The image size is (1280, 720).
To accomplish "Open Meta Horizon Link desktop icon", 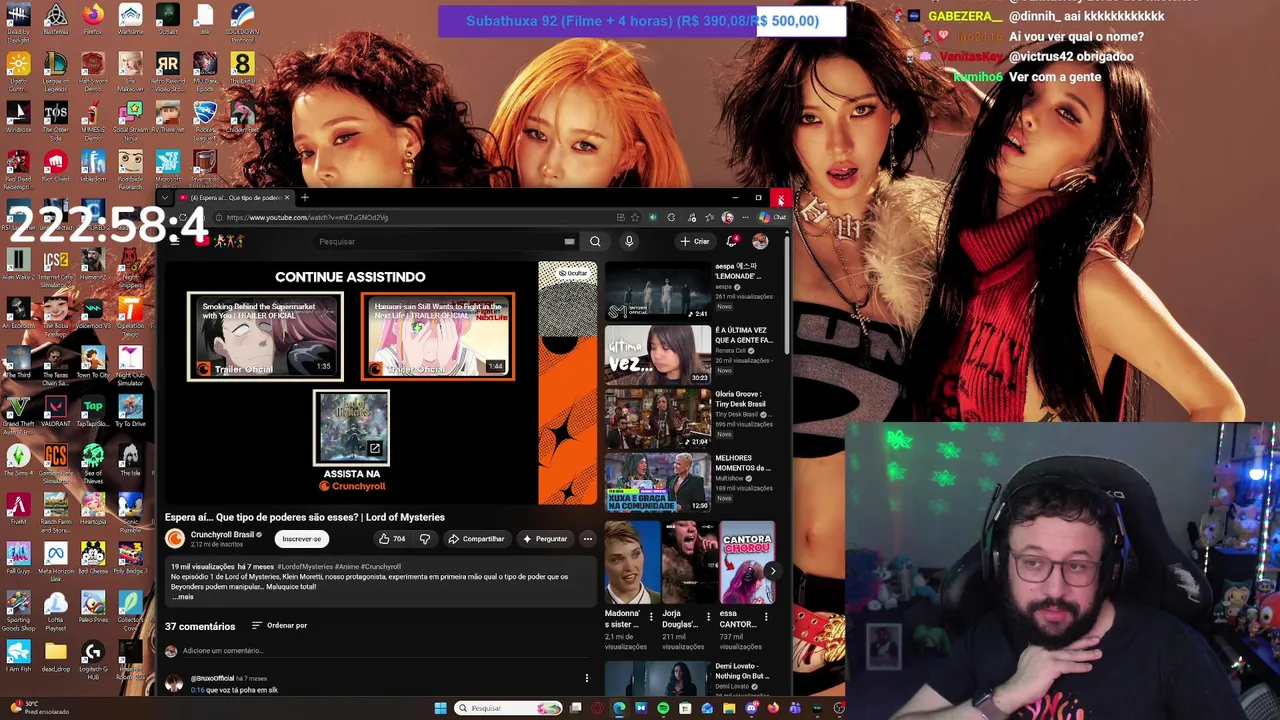I will coord(55,560).
